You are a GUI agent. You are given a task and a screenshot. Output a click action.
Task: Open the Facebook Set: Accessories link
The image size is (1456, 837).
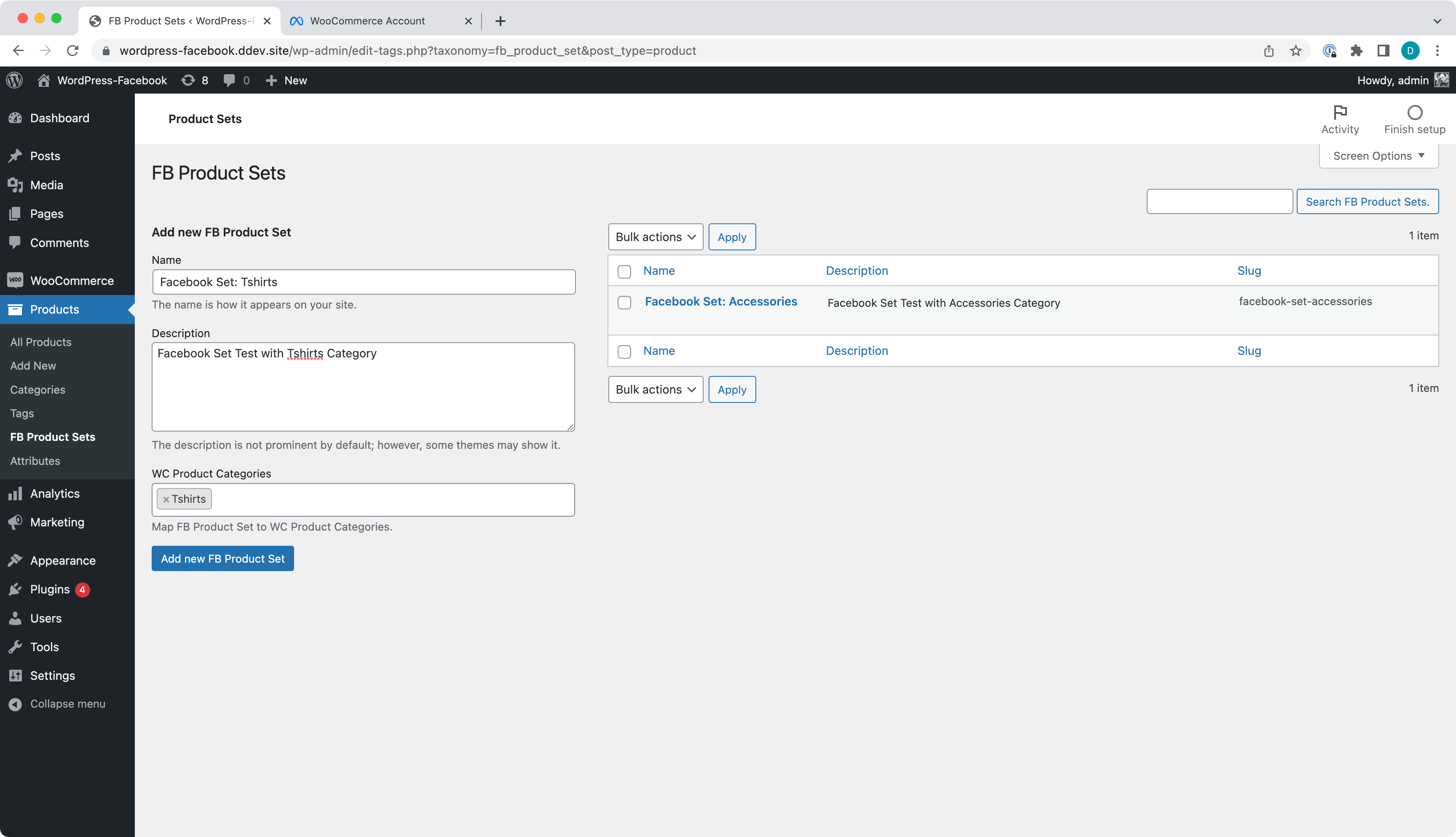click(x=721, y=302)
